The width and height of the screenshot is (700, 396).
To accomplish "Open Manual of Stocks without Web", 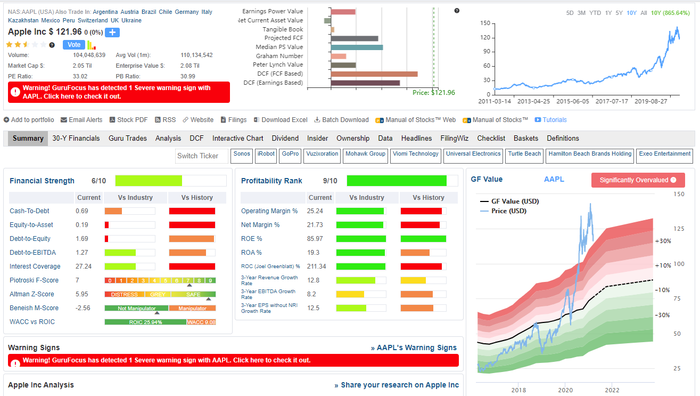I will (496, 120).
